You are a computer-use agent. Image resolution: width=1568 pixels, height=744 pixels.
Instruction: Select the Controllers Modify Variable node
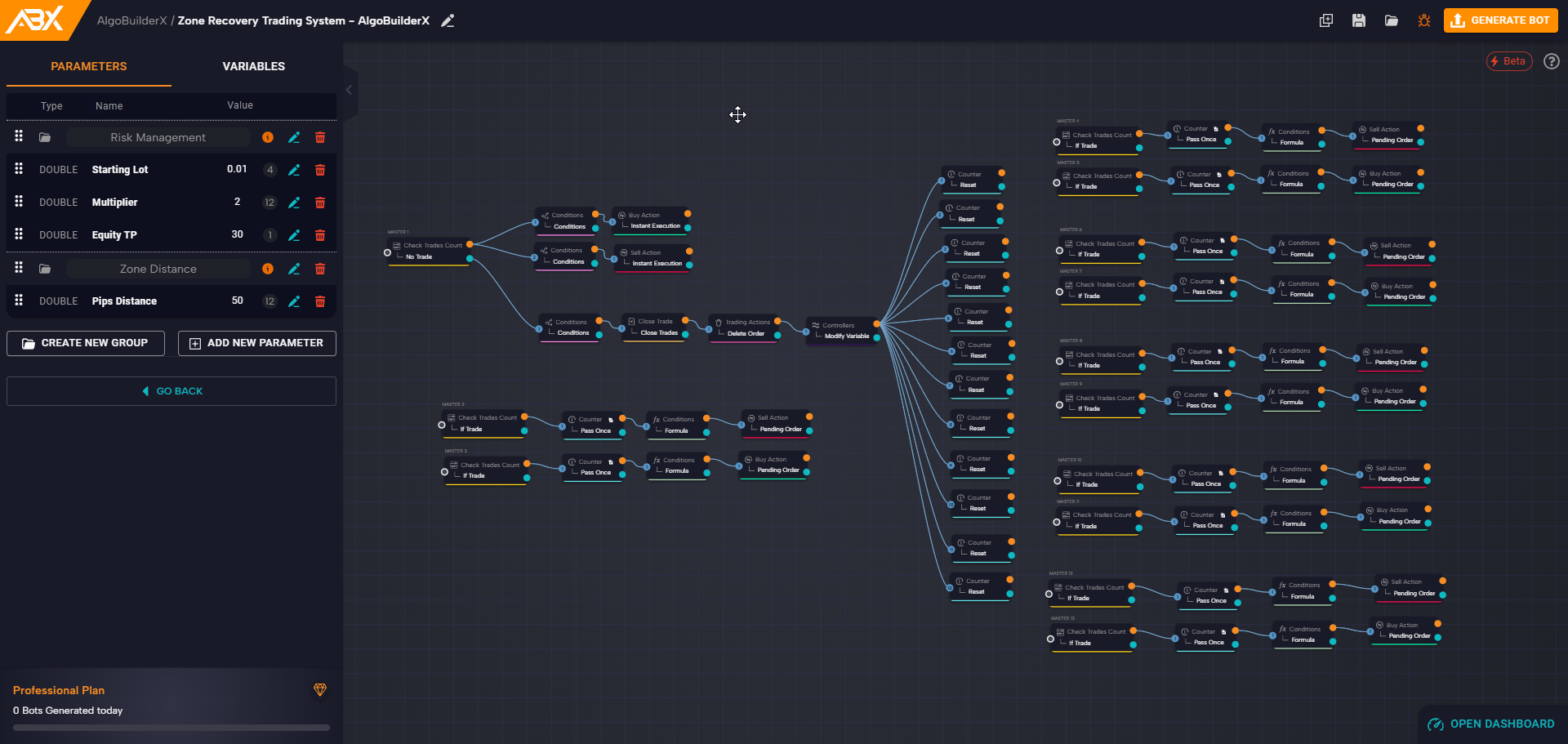click(841, 331)
